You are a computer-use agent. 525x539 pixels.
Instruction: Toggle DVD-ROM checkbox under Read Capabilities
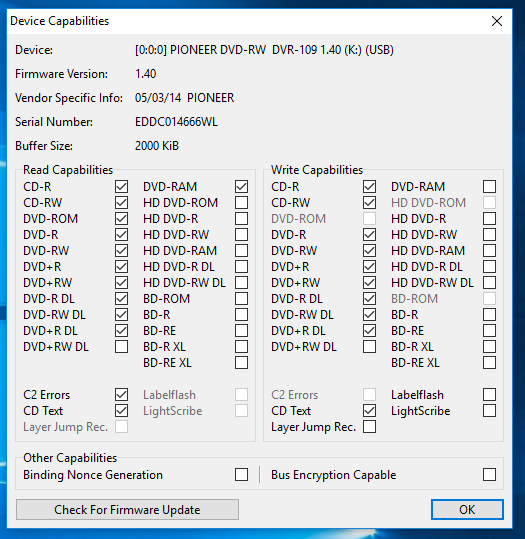(x=121, y=219)
